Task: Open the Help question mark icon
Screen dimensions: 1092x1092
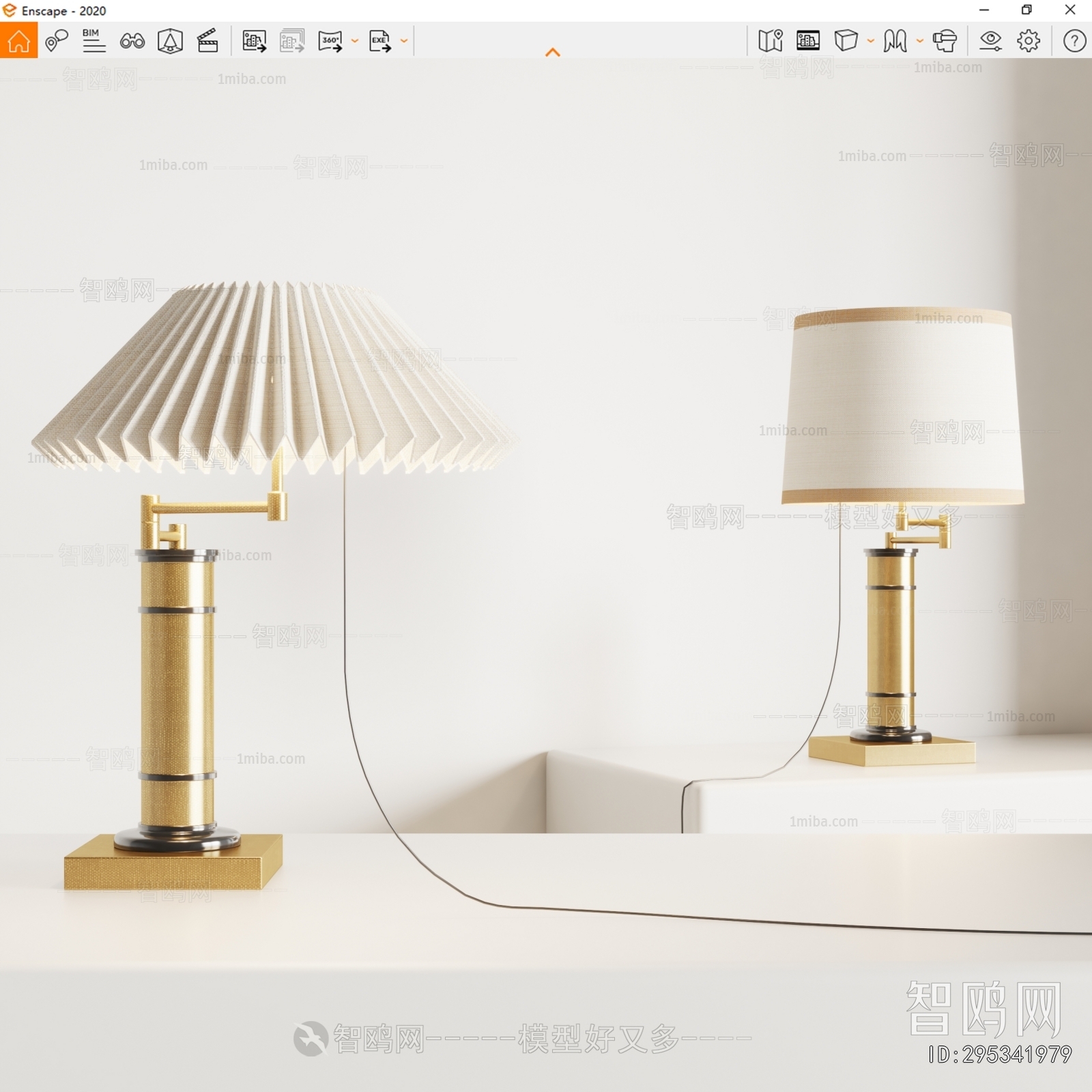Action: [x=1074, y=41]
